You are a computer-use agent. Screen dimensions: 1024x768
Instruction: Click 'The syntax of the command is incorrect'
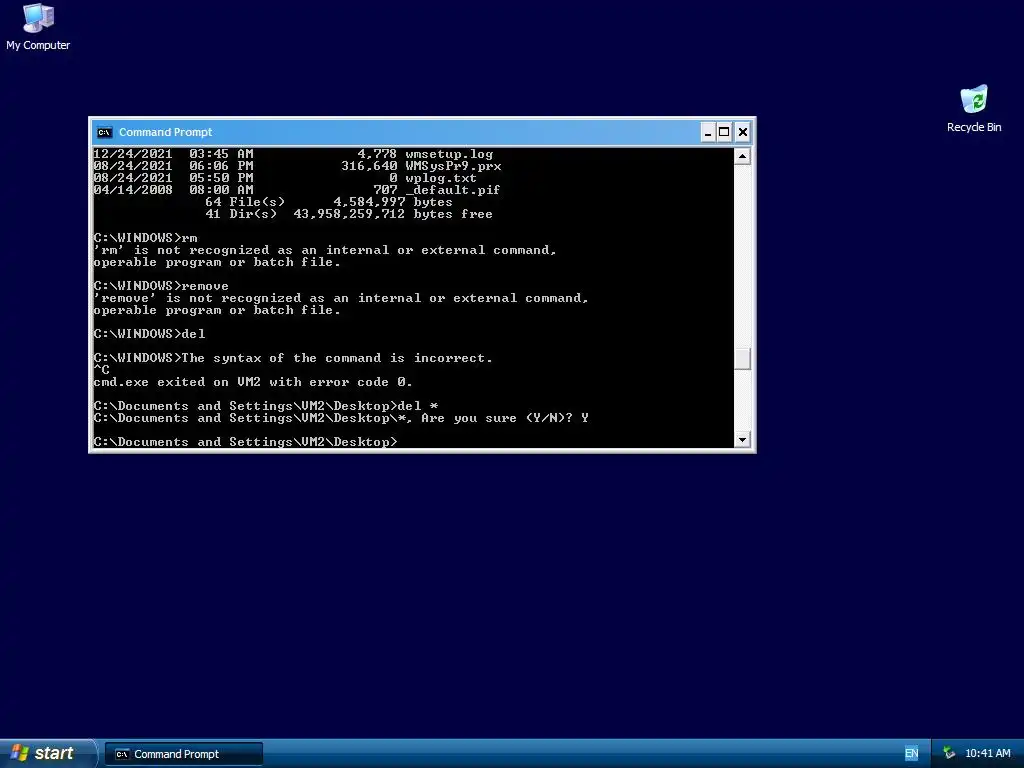pyautogui.click(x=337, y=358)
